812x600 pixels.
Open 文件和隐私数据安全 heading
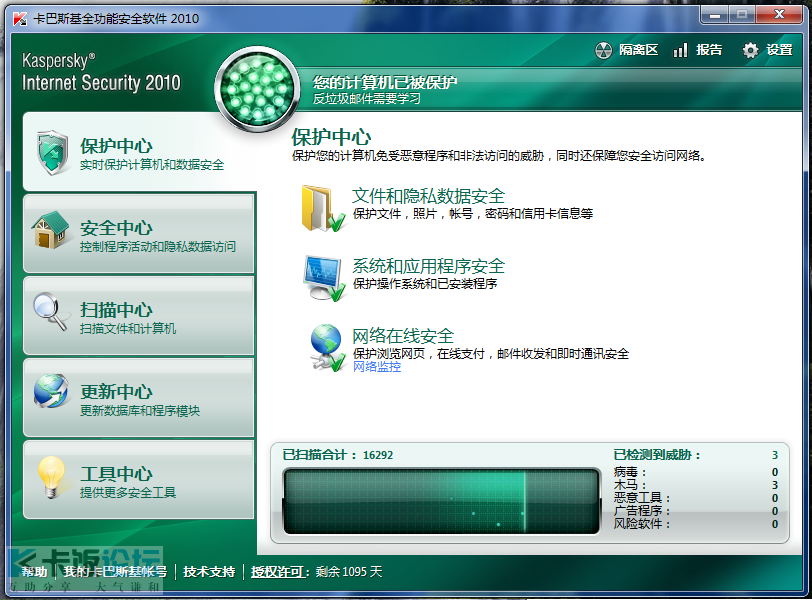[x=428, y=196]
